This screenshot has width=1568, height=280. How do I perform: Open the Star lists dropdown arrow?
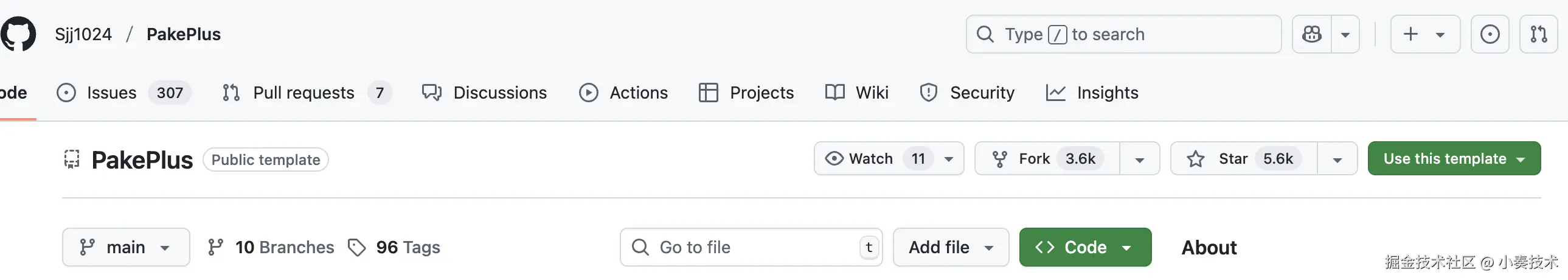[1337, 159]
